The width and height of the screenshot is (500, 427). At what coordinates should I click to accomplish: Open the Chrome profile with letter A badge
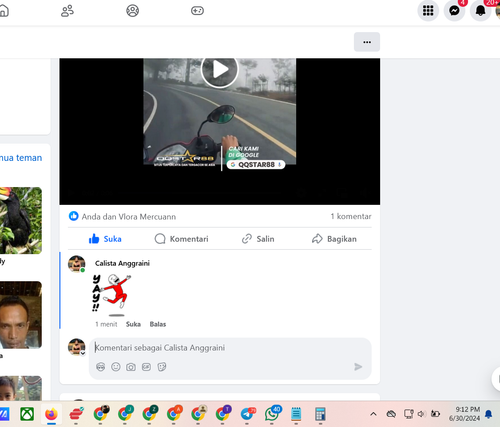click(x=174, y=414)
